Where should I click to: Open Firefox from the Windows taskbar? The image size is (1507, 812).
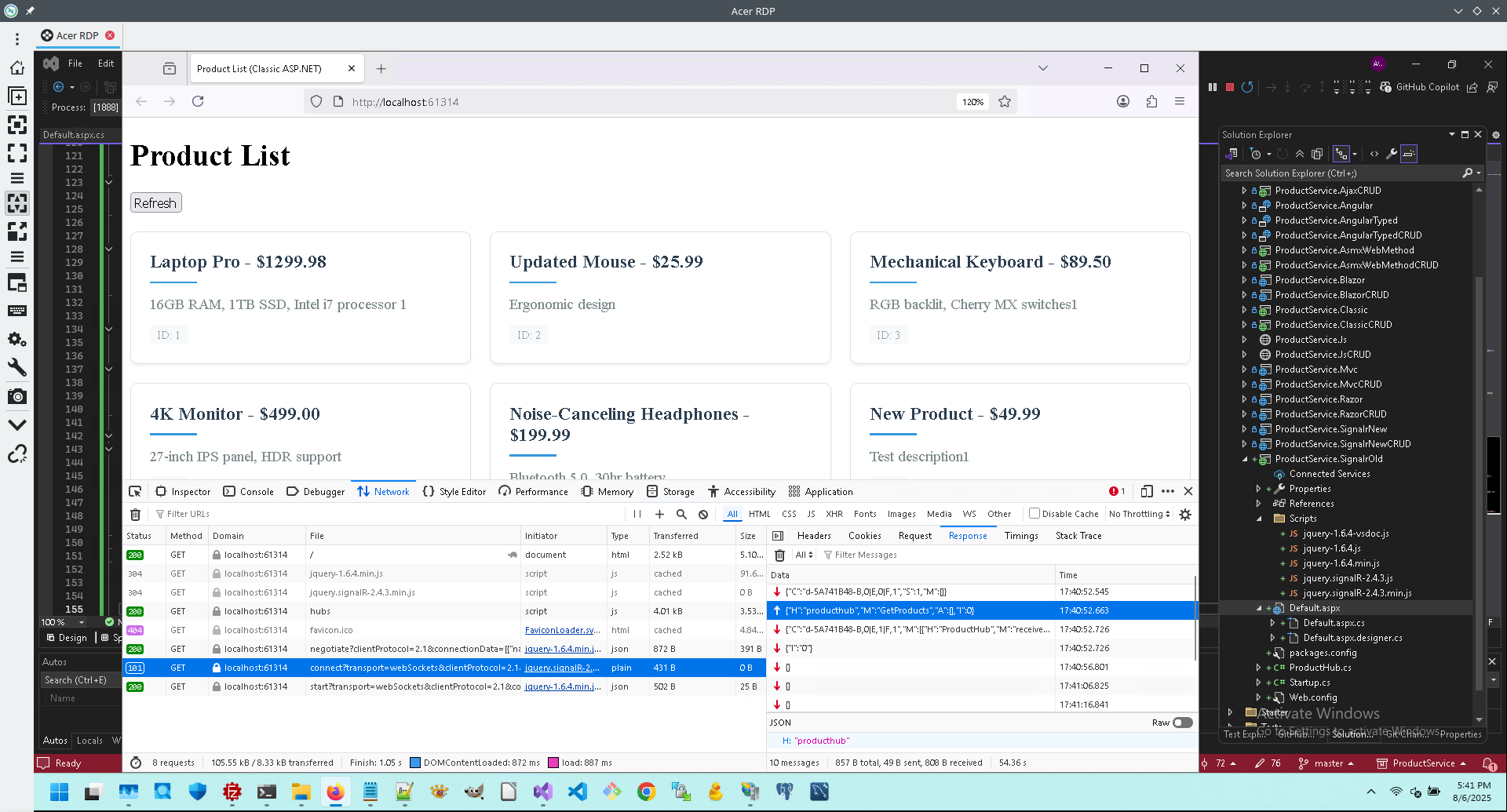click(335, 792)
